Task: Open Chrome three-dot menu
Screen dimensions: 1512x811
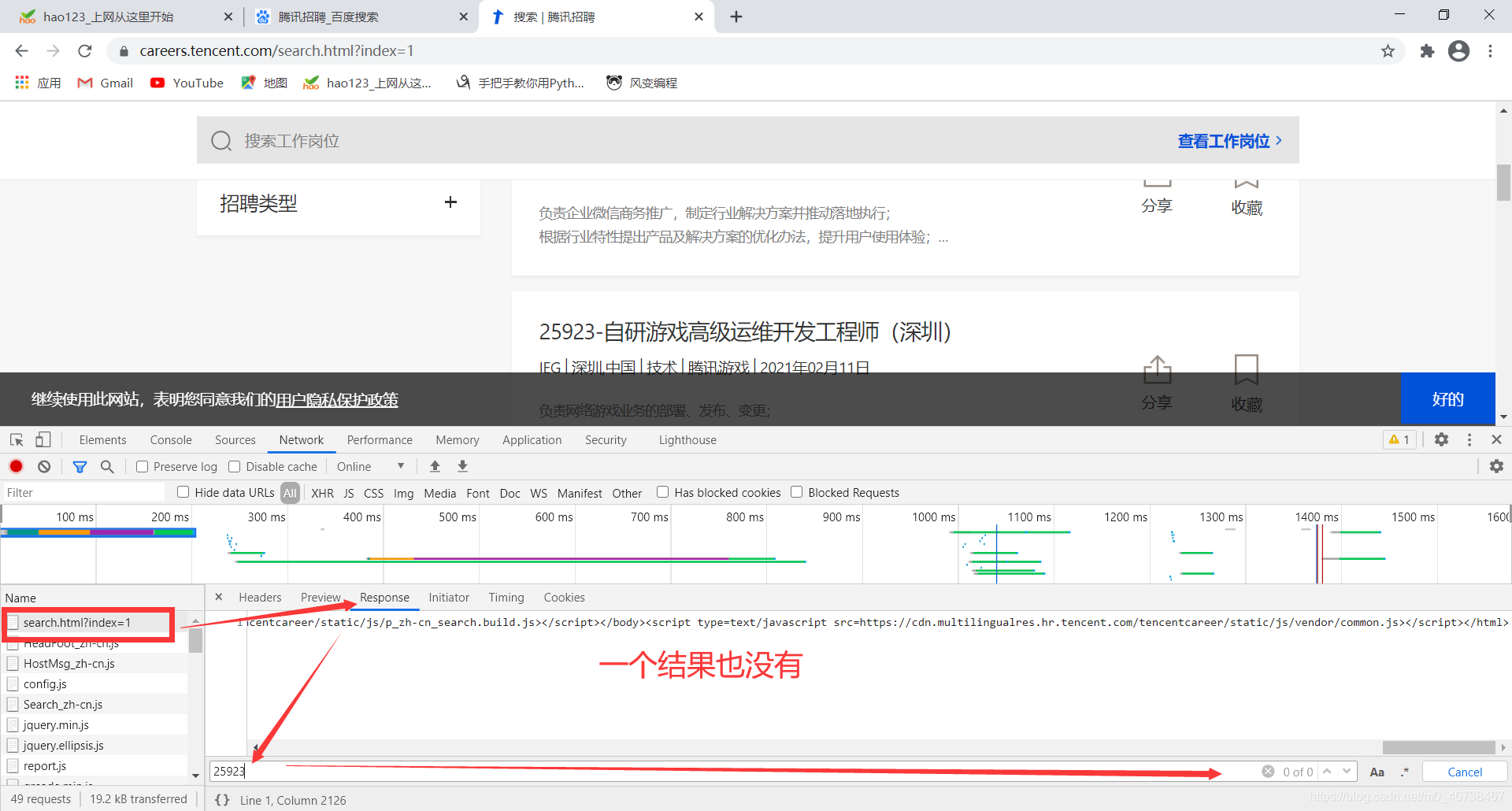Action: point(1490,51)
